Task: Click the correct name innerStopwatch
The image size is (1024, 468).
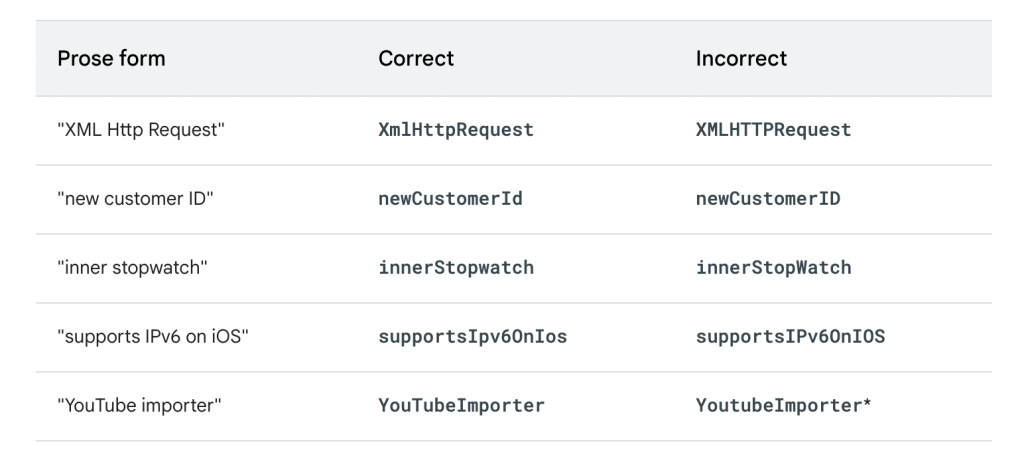Action: click(x=456, y=268)
